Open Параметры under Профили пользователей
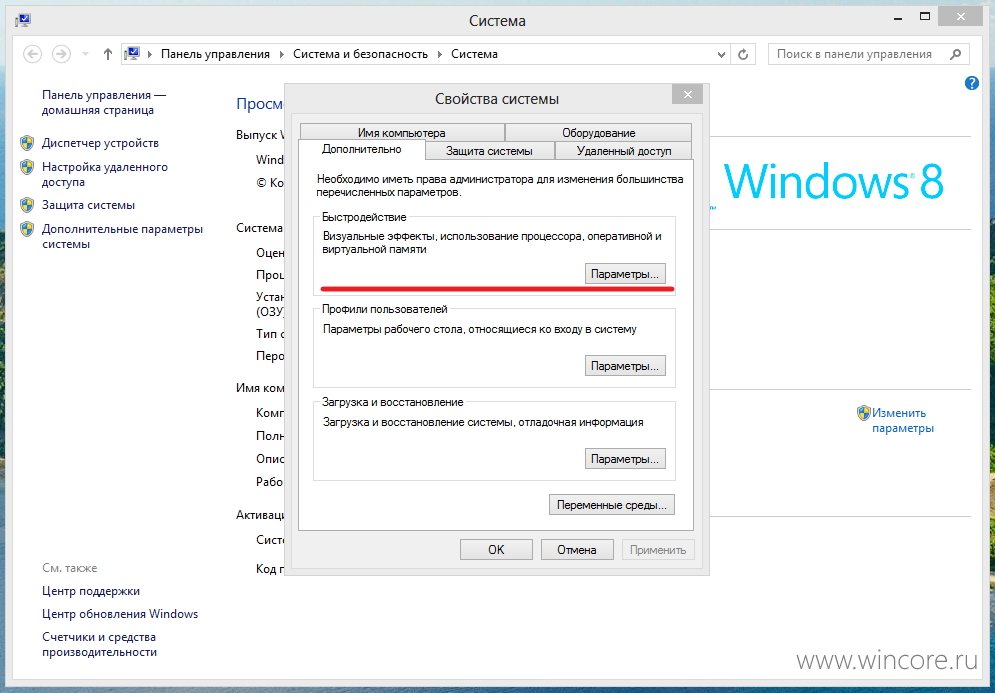The image size is (995, 693). pos(625,366)
